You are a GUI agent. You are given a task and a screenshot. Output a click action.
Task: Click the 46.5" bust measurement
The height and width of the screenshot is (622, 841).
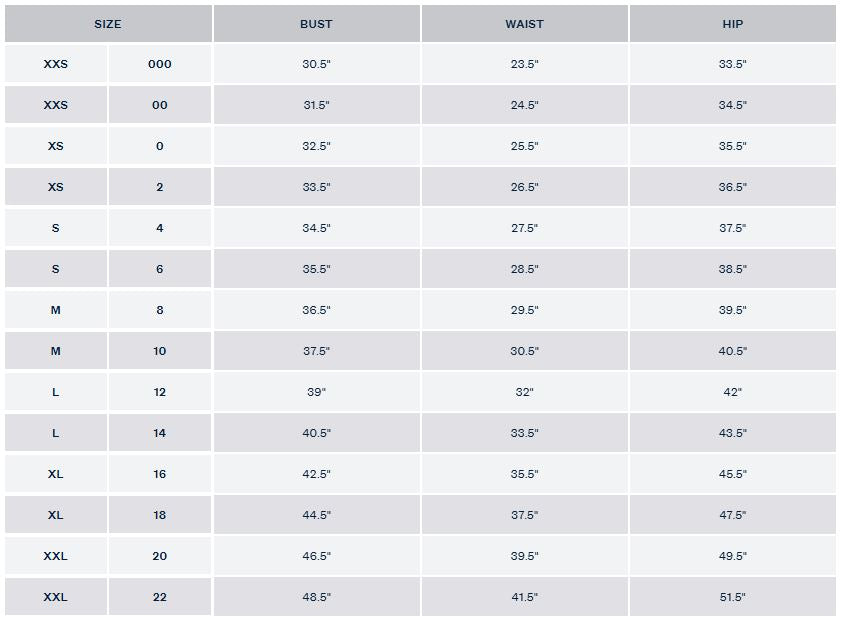tap(316, 556)
